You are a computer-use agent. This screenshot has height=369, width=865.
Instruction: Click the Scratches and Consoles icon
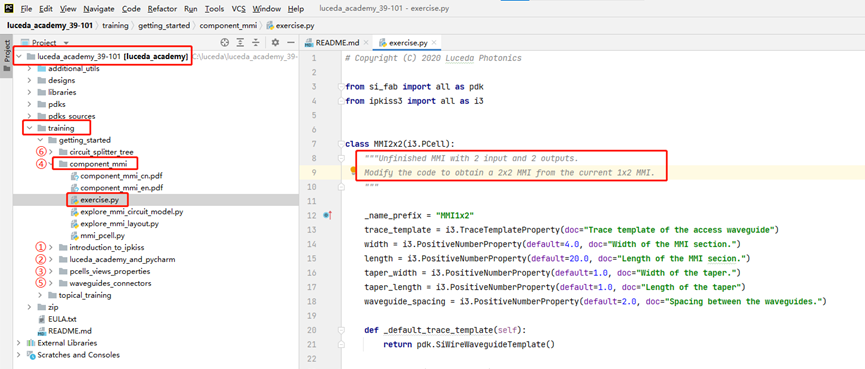tap(31, 355)
